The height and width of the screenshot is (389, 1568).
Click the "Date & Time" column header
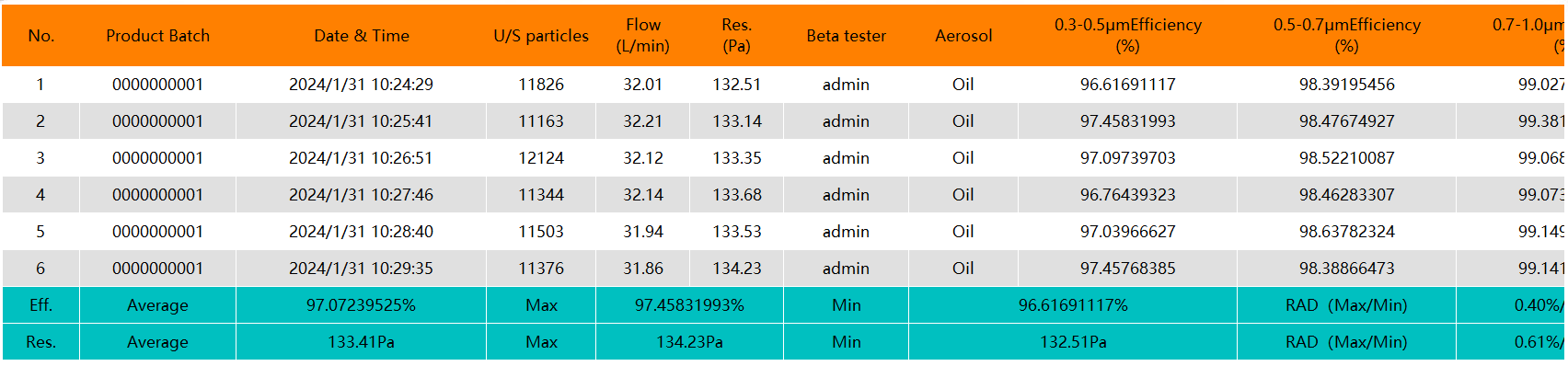361,36
